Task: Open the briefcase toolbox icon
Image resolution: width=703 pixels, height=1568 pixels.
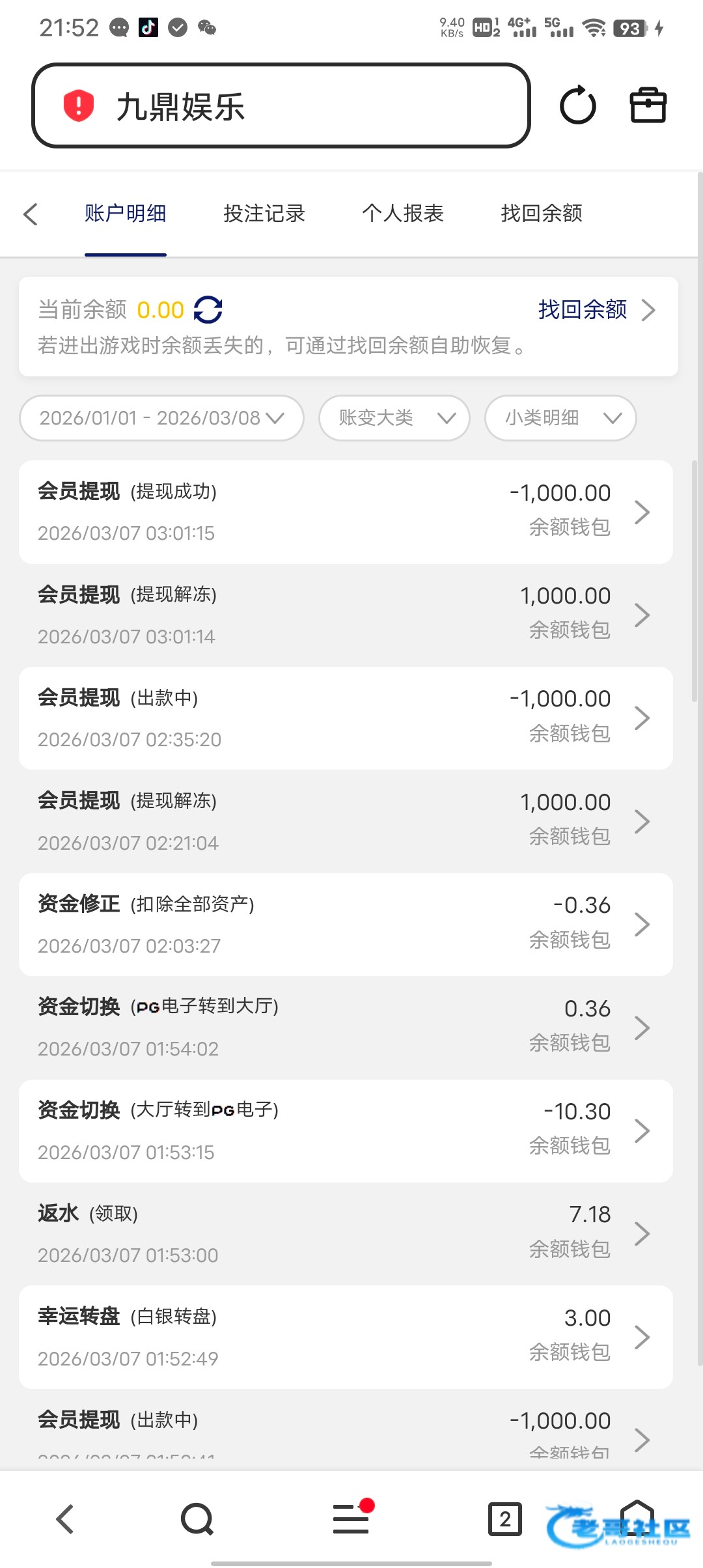Action: (x=648, y=105)
